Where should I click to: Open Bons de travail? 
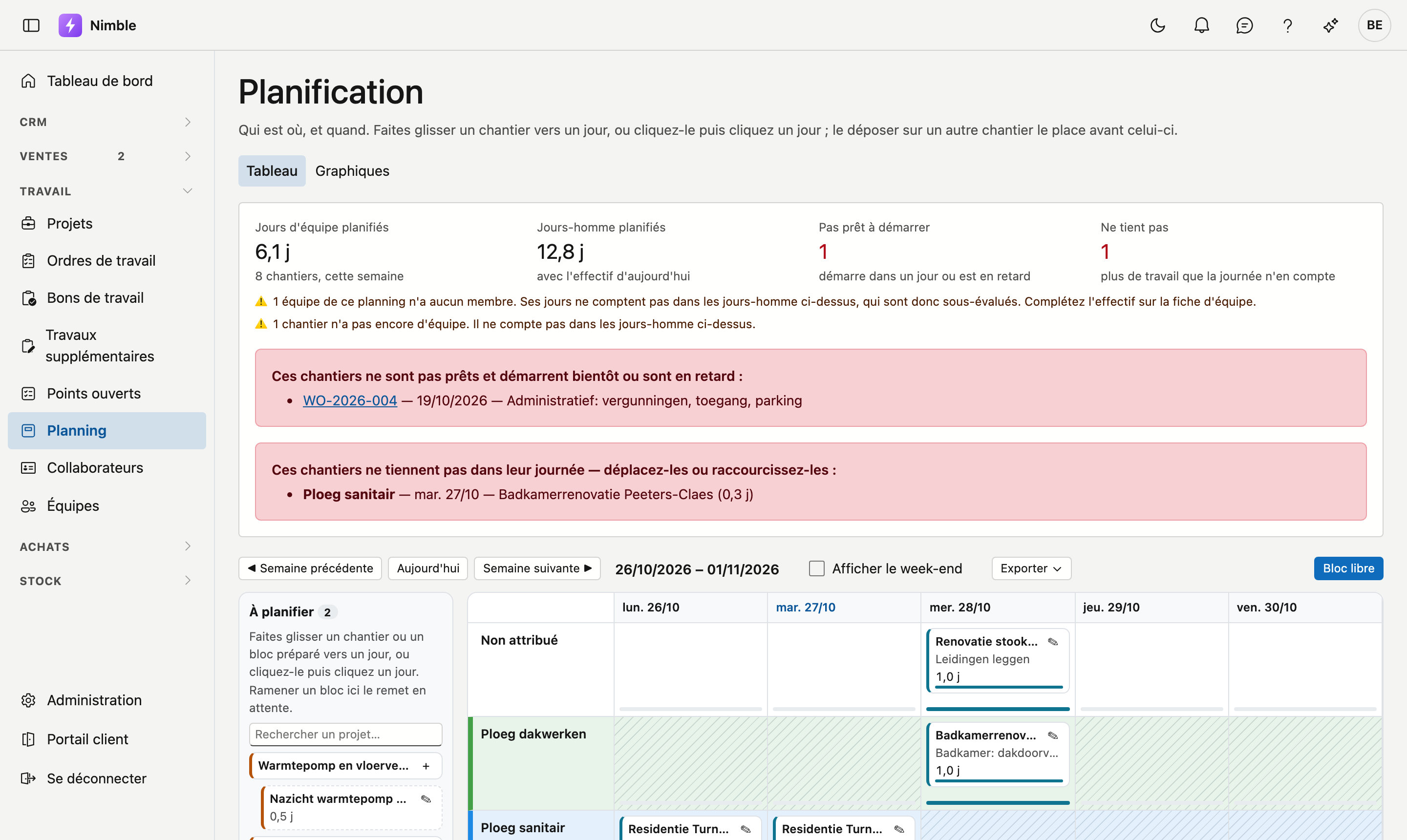click(107, 298)
